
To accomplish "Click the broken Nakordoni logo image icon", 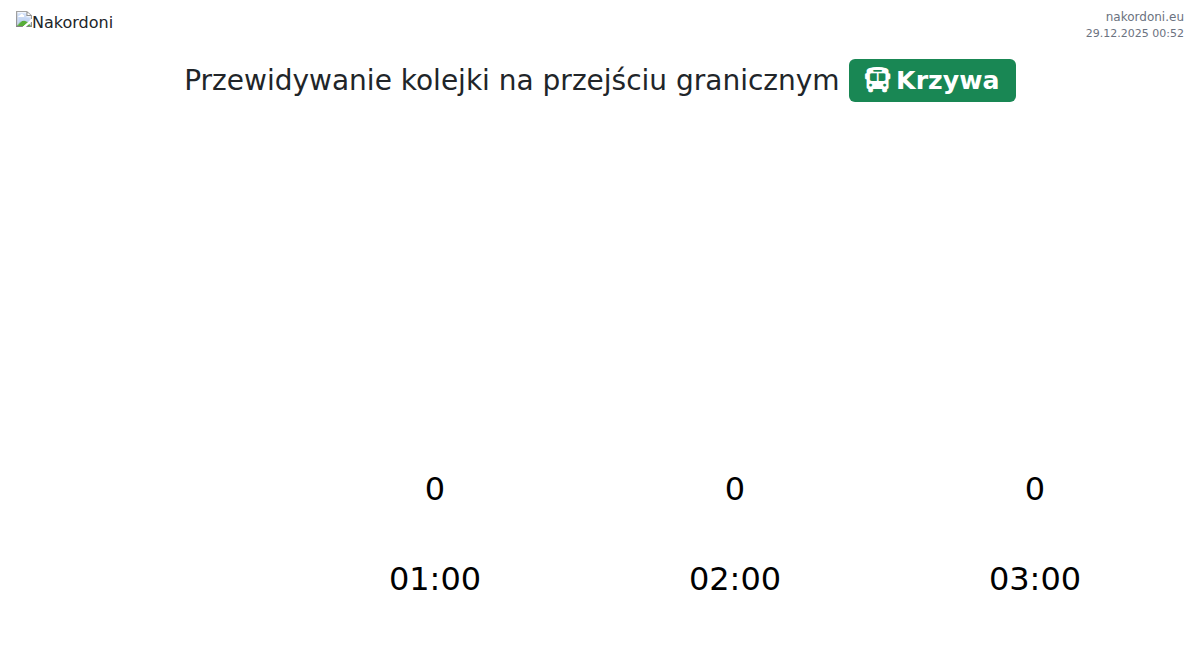I will (x=24, y=21).
